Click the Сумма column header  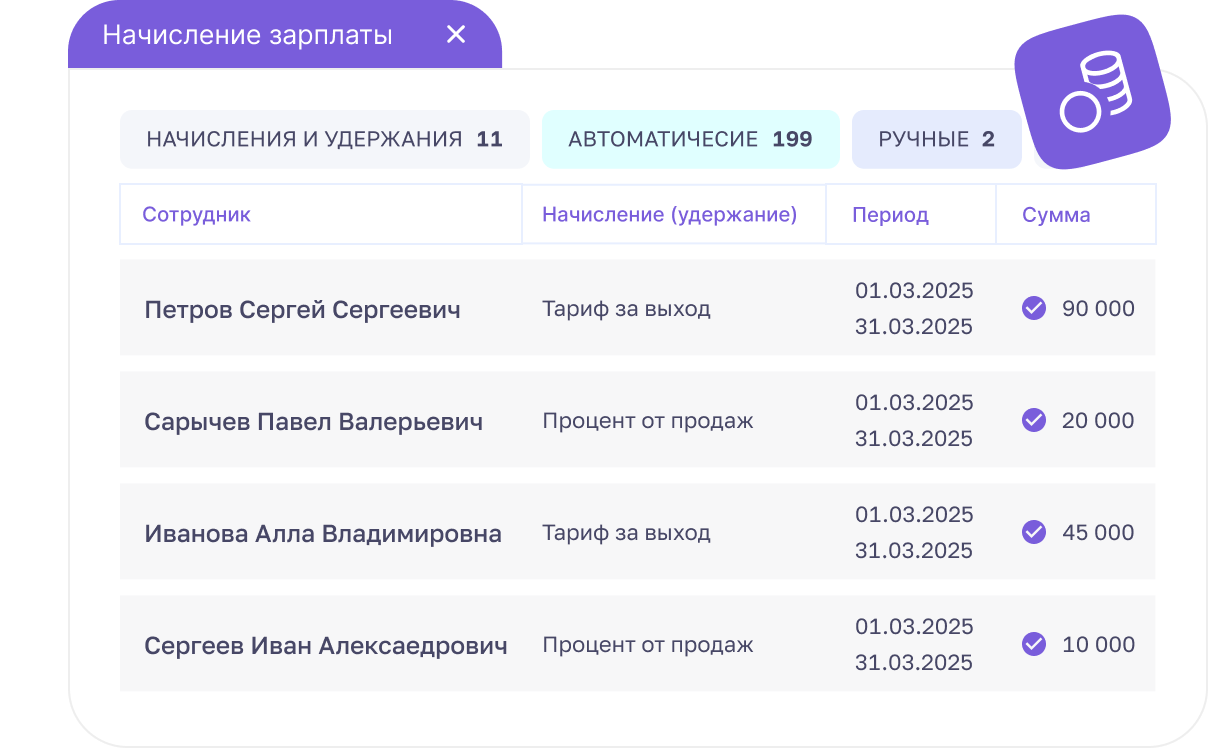click(1056, 214)
